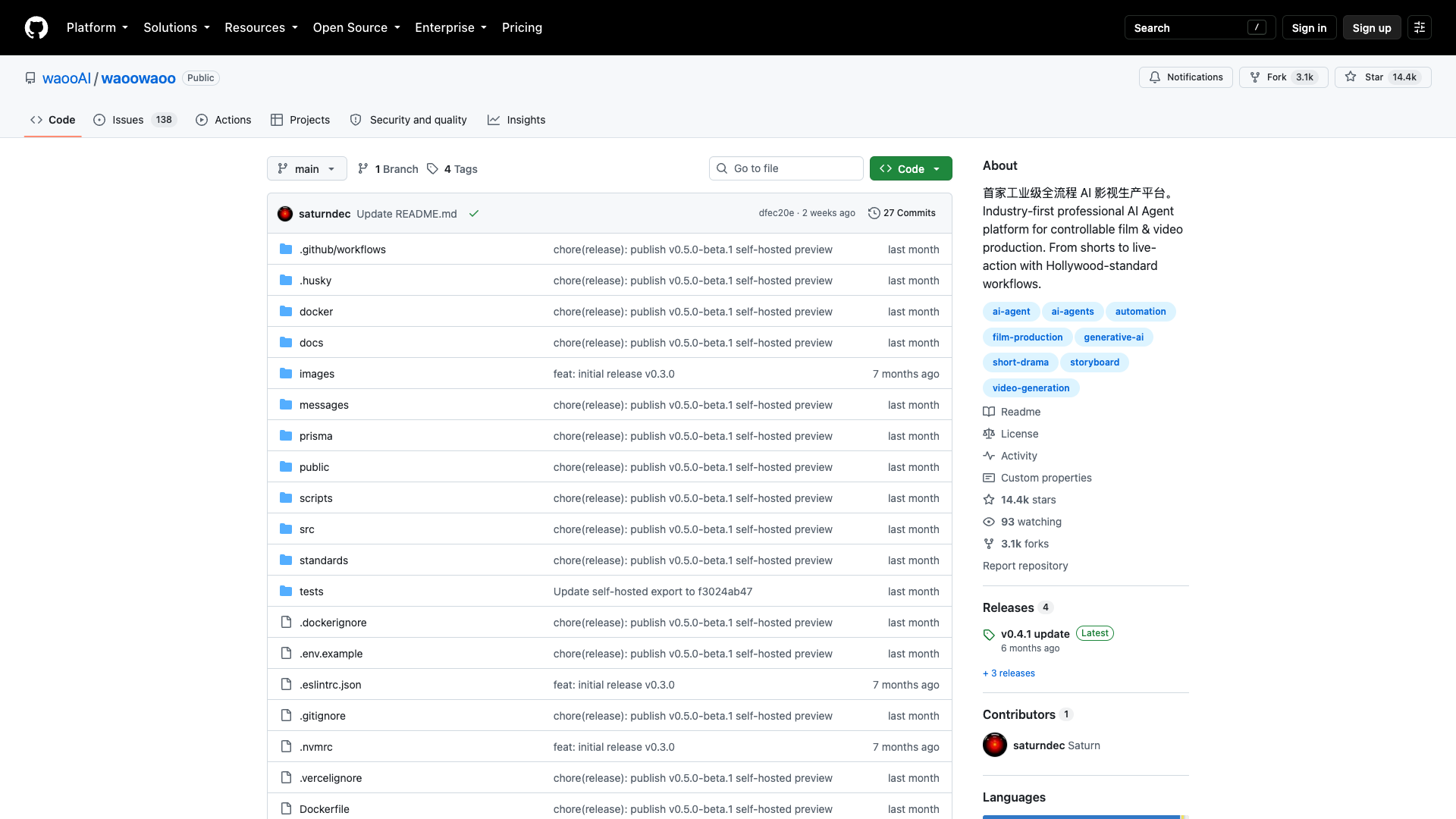The width and height of the screenshot is (1456, 819).
Task: Click the Fork button
Action: (x=1283, y=77)
